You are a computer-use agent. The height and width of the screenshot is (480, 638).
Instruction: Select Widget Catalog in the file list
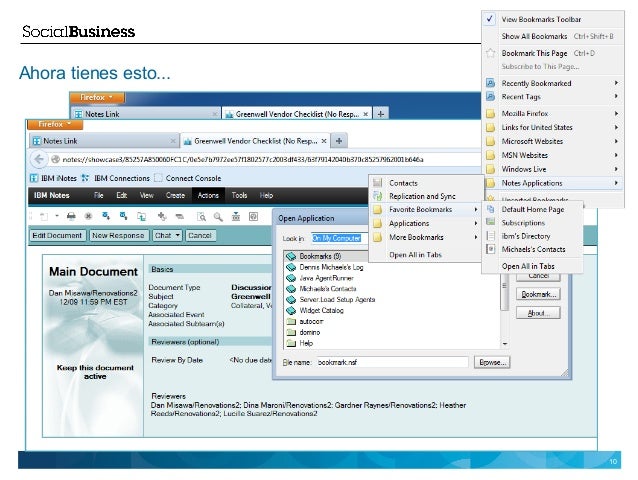pos(321,310)
